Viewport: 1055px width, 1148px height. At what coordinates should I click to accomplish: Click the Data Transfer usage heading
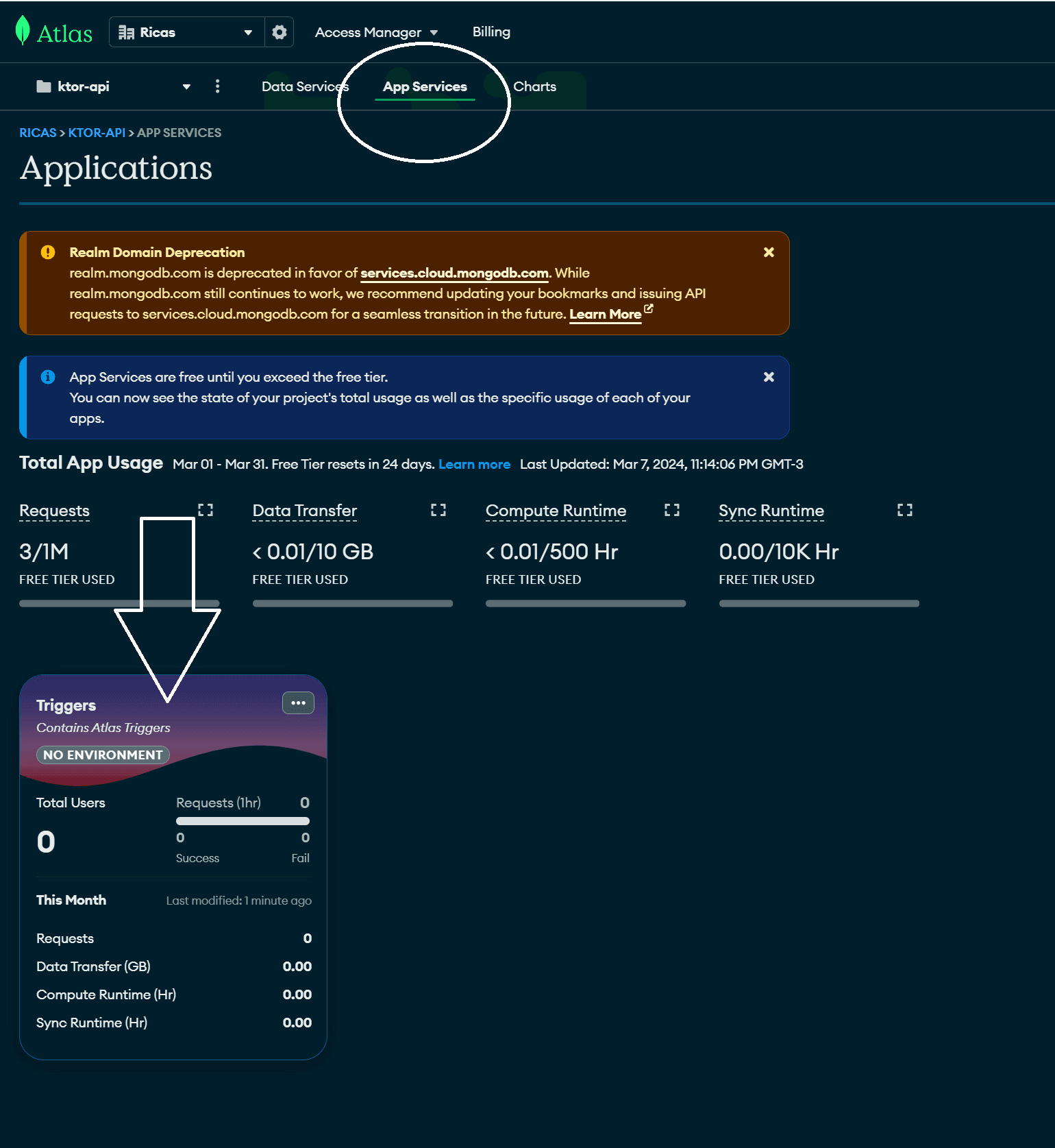(305, 511)
